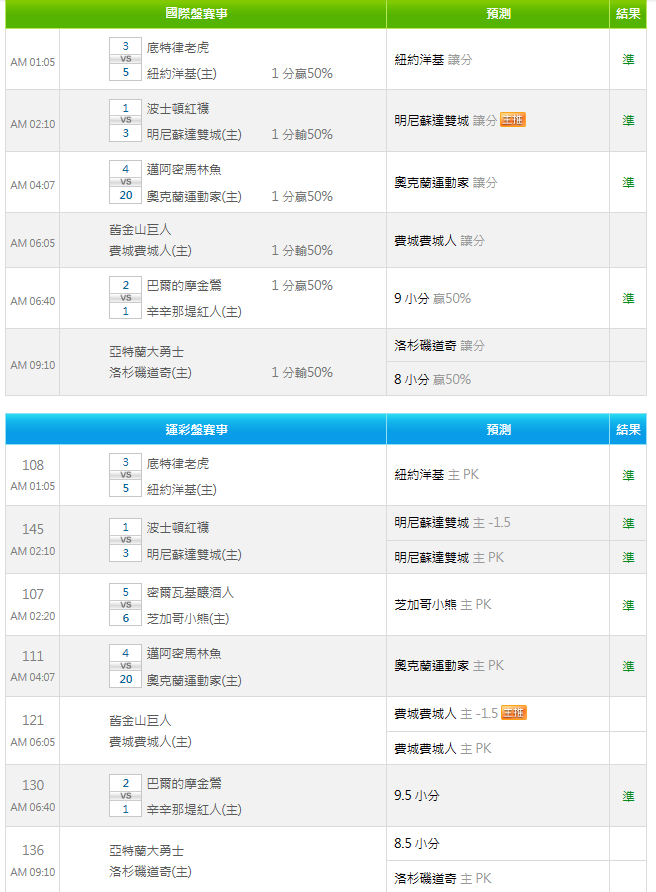Click the 準 result for 9 小分 贏50%
Screen dimensions: 656x892
pyautogui.click(x=628, y=299)
